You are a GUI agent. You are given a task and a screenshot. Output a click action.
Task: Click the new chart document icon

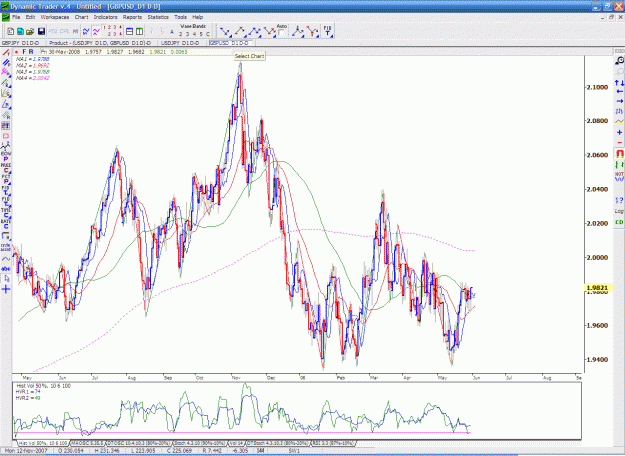pos(11,31)
